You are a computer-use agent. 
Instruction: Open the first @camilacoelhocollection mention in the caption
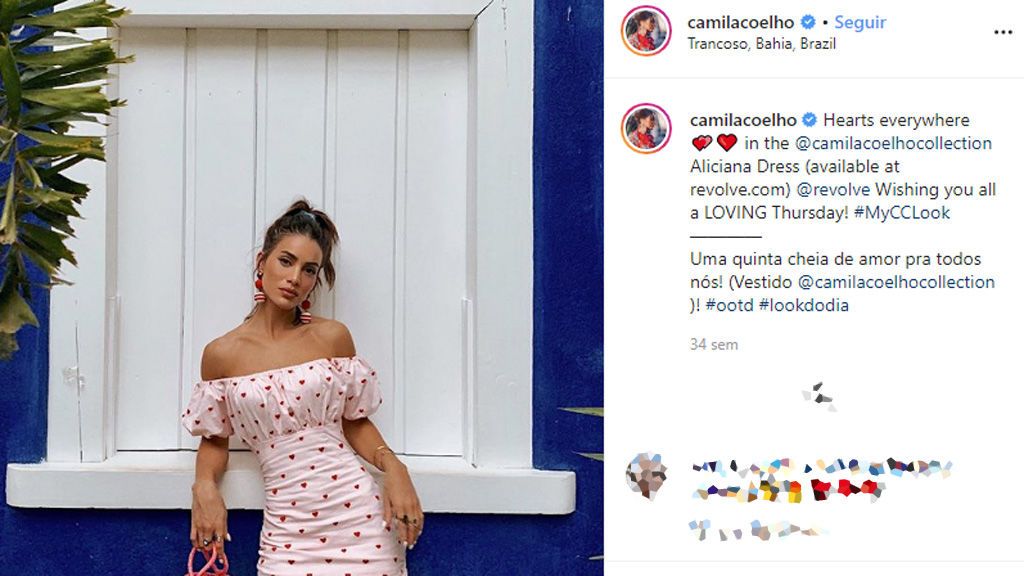[893, 143]
